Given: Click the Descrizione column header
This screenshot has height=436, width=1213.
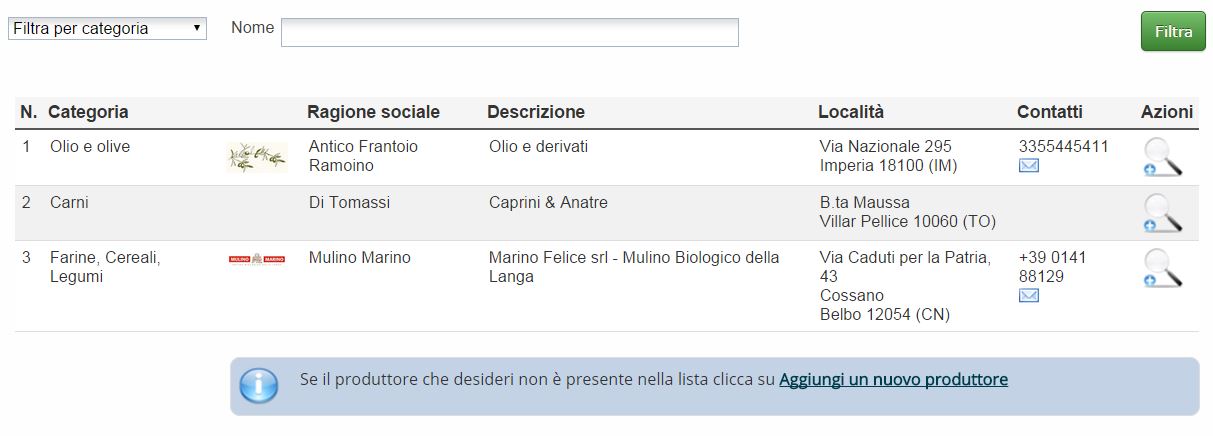Looking at the screenshot, I should pyautogui.click(x=536, y=112).
